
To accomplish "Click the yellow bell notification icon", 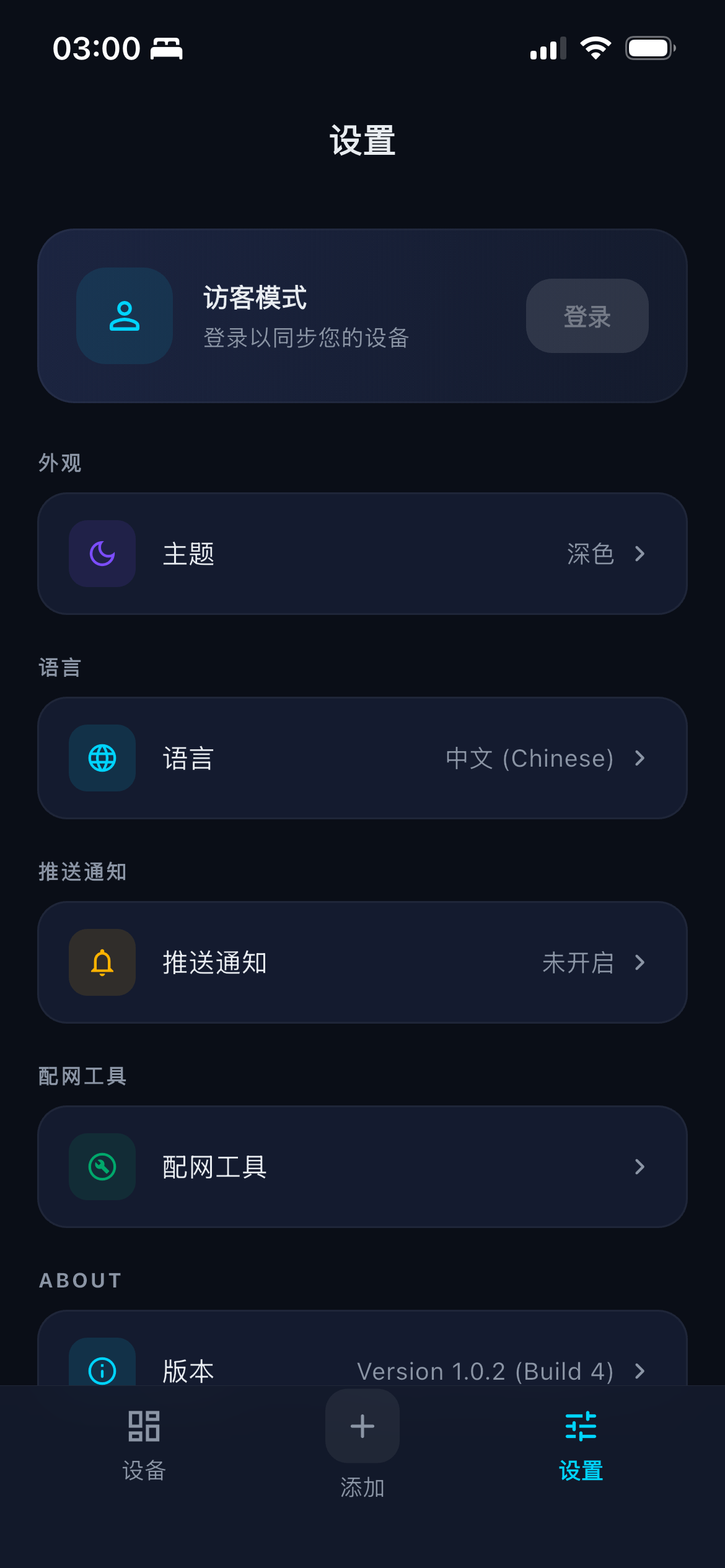I will tap(102, 962).
